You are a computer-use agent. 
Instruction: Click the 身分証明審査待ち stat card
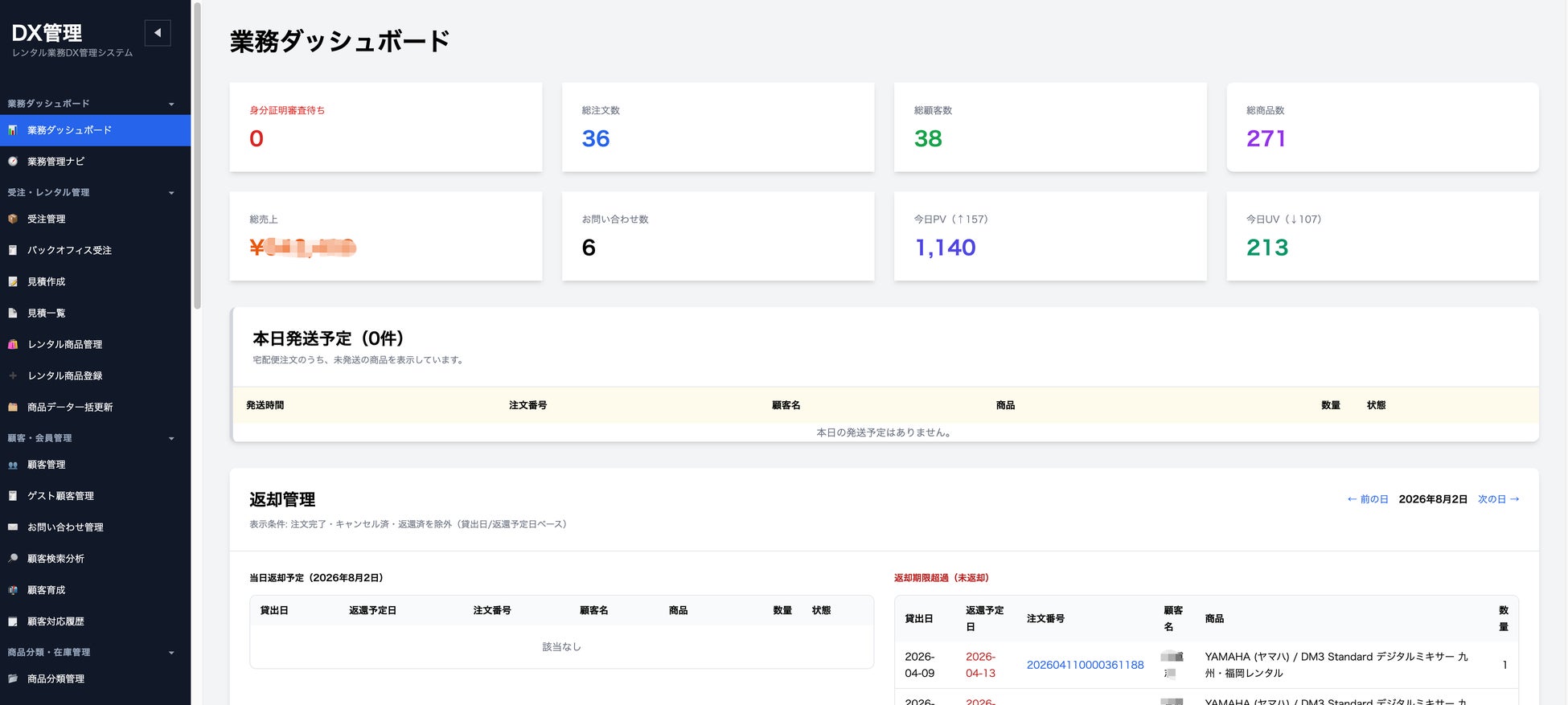tap(386, 127)
